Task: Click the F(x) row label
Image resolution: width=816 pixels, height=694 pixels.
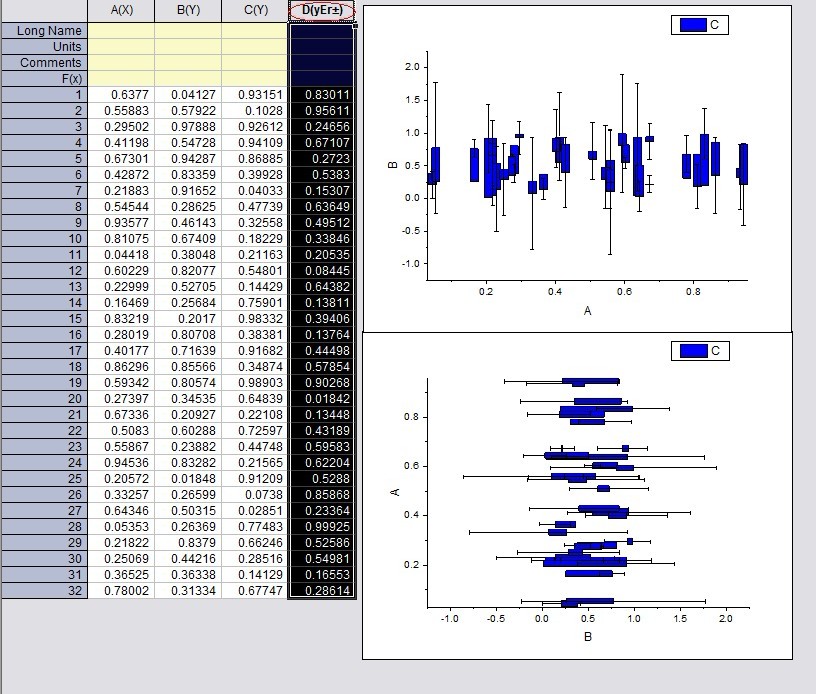Action: [45, 79]
